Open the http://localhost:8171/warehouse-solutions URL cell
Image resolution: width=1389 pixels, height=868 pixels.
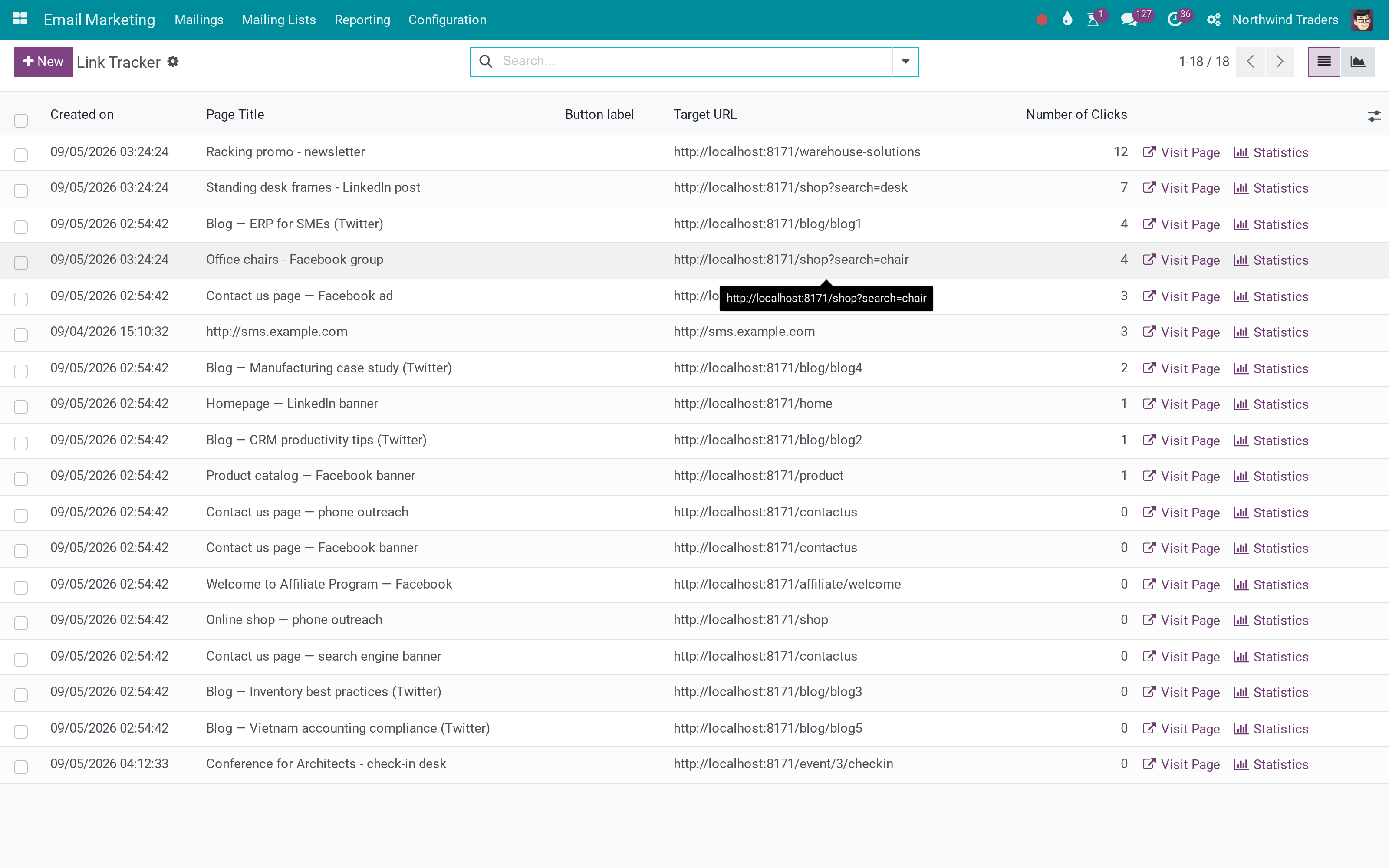pos(797,151)
